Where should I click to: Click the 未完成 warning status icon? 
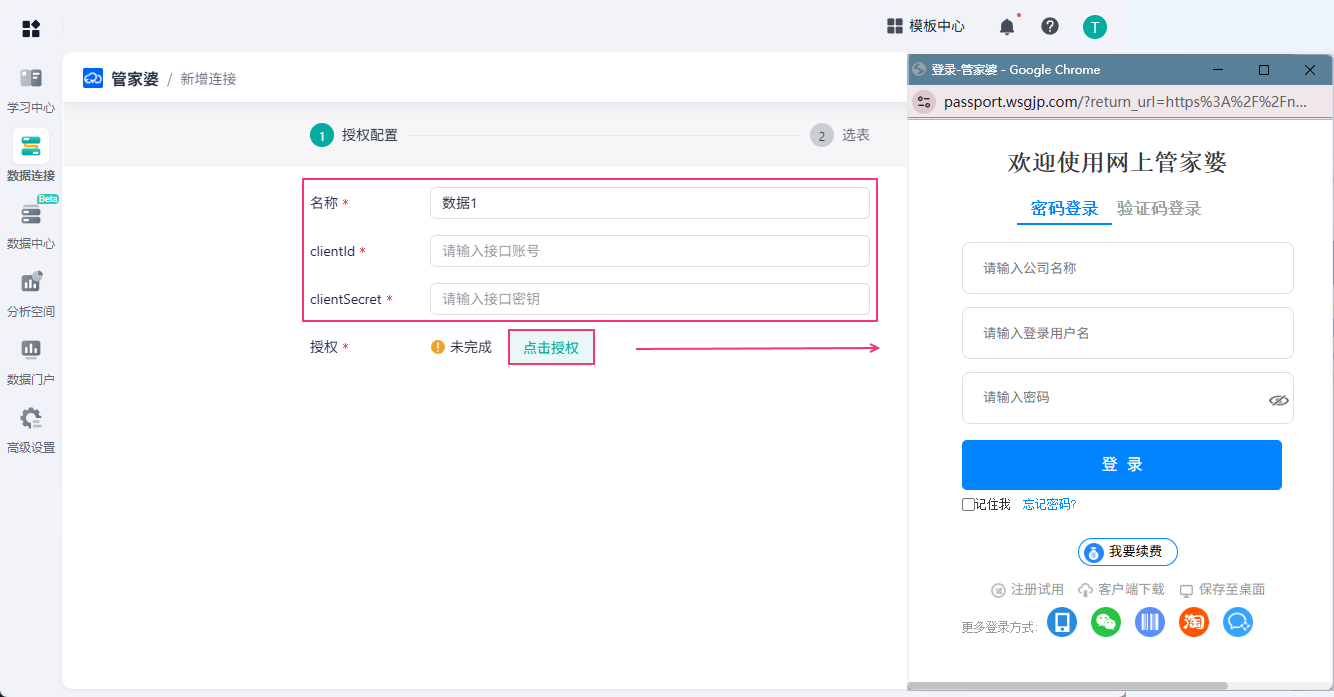tap(438, 347)
